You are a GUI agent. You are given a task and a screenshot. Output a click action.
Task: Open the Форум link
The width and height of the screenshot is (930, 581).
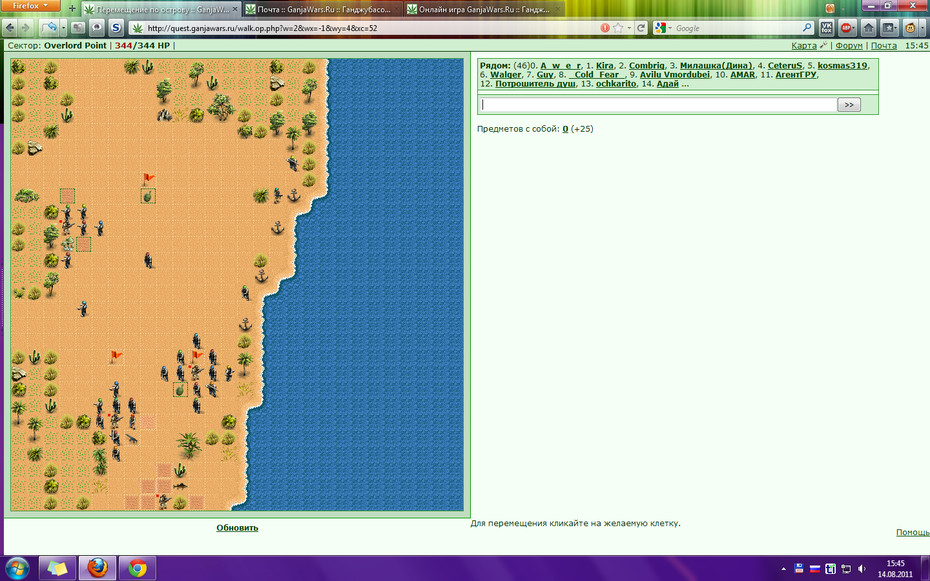click(x=849, y=45)
